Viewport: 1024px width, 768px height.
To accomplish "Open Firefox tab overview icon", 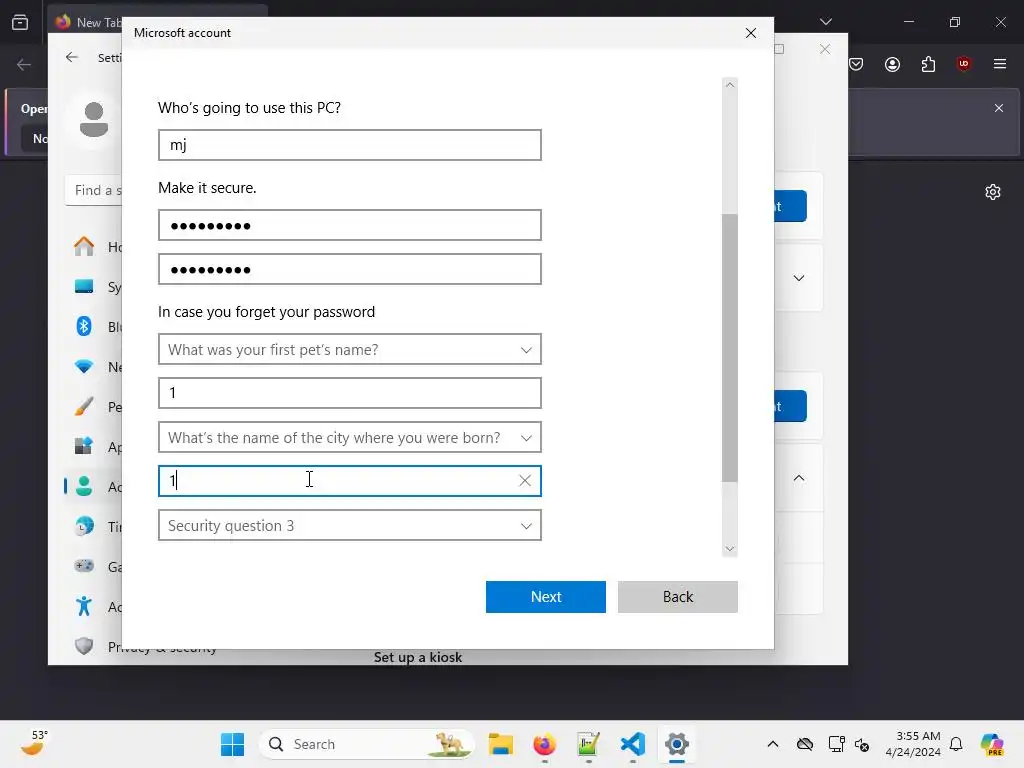I will pos(20,22).
